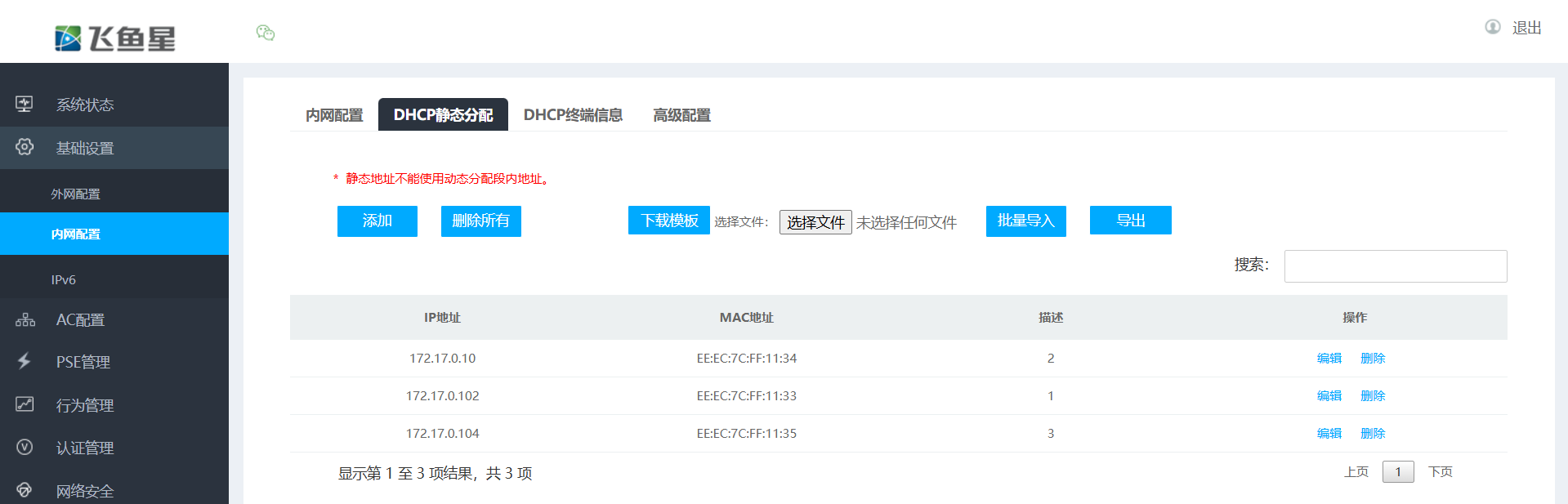The image size is (1568, 504).
Task: Focus the 搜索 input field
Action: click(1395, 266)
